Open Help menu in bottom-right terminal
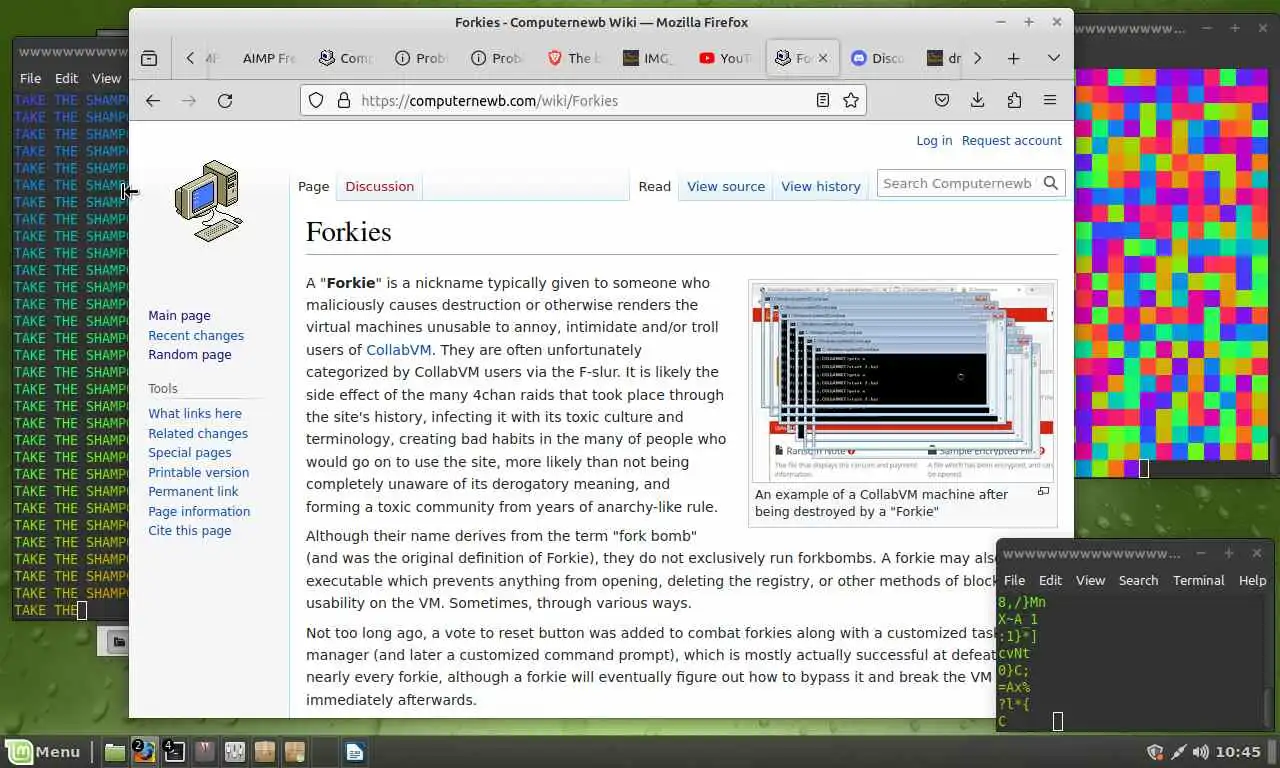 [x=1252, y=580]
